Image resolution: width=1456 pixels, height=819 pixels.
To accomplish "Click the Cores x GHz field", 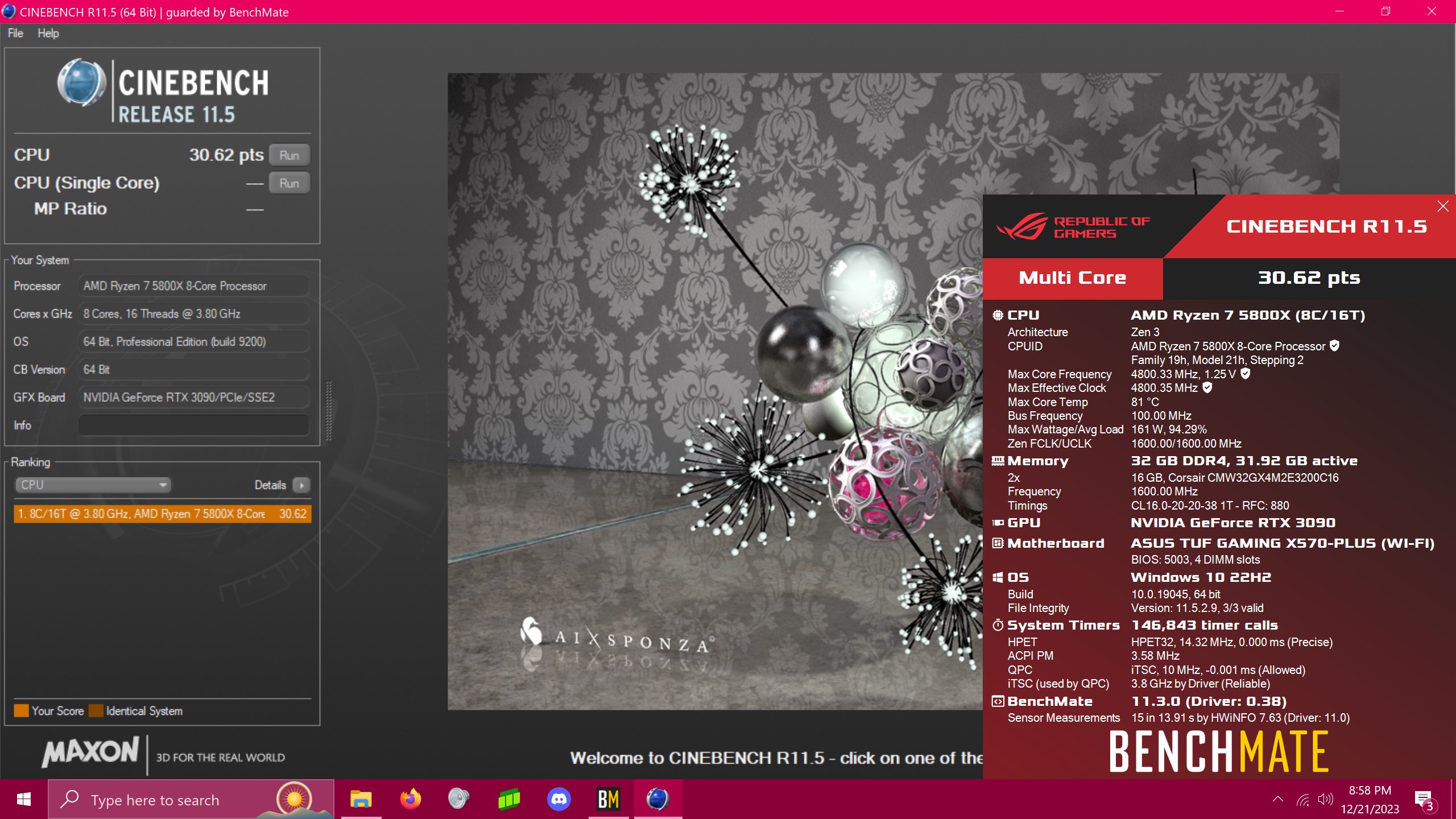I will pos(194,313).
